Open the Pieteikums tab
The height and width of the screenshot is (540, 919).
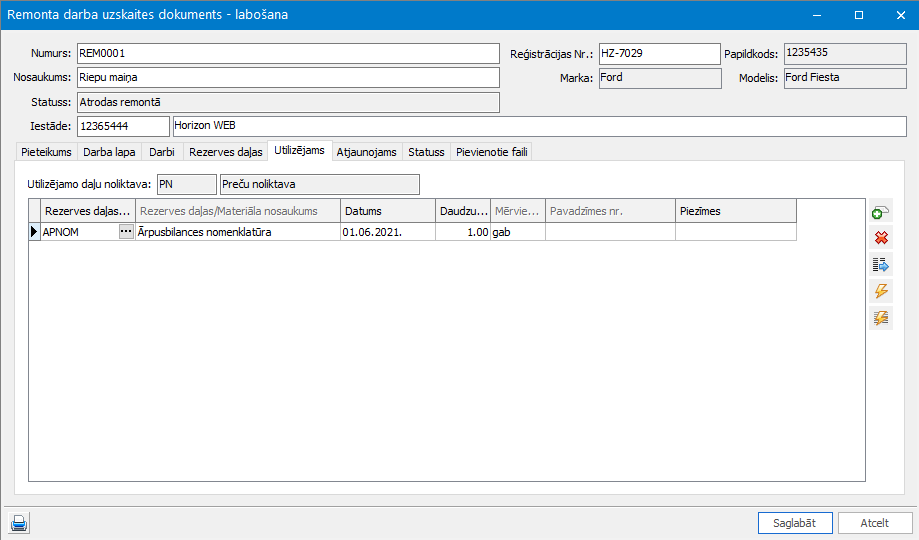[x=46, y=152]
